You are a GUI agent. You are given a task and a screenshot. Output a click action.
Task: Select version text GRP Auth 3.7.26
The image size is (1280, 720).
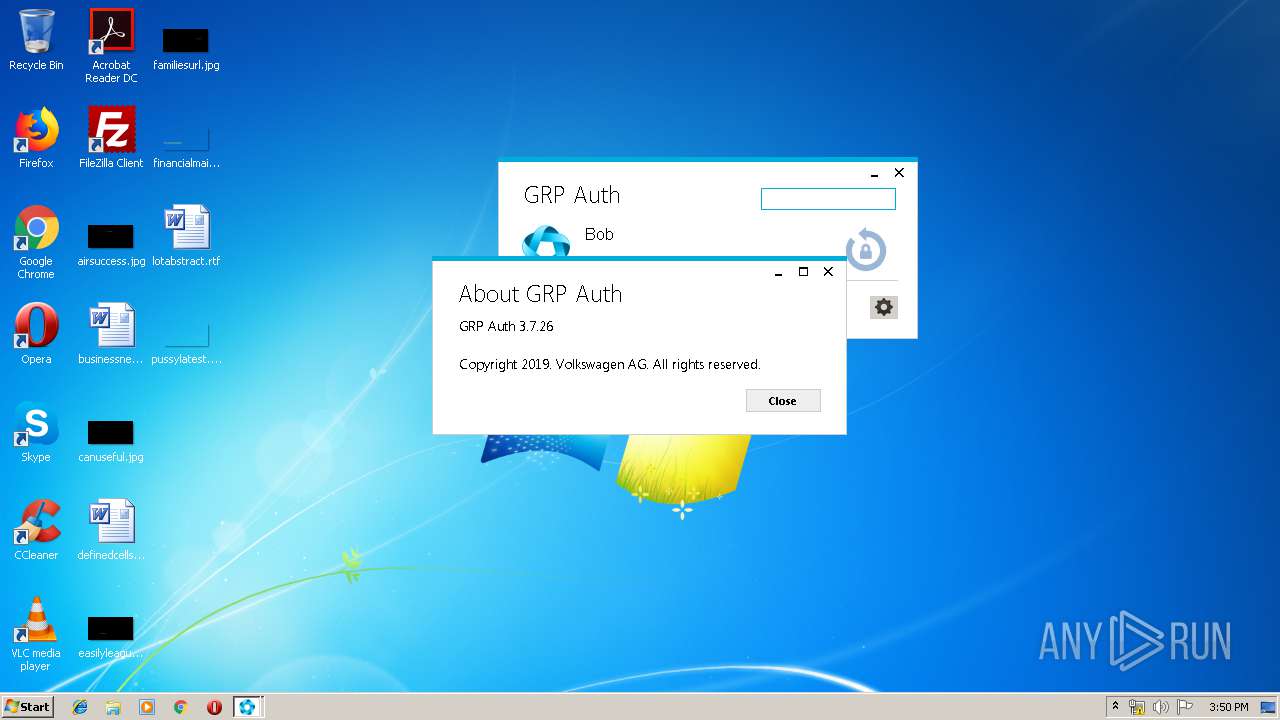(506, 326)
